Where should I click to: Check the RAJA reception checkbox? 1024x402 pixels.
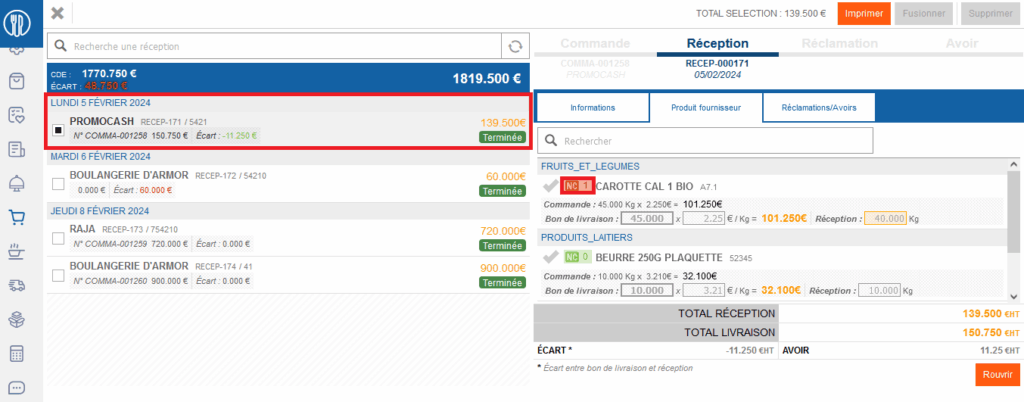pyautogui.click(x=58, y=237)
